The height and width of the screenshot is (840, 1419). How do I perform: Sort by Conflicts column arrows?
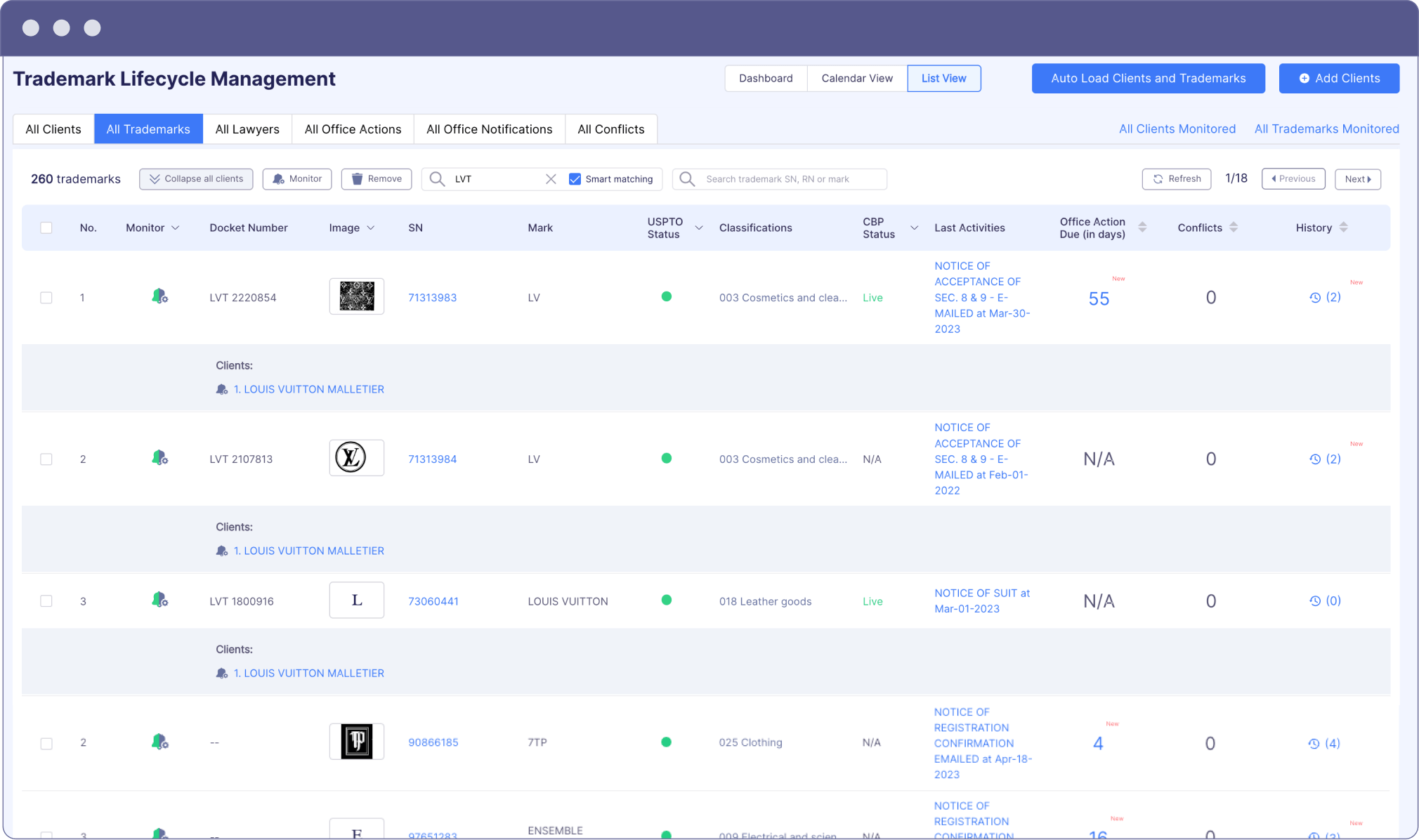coord(1234,227)
